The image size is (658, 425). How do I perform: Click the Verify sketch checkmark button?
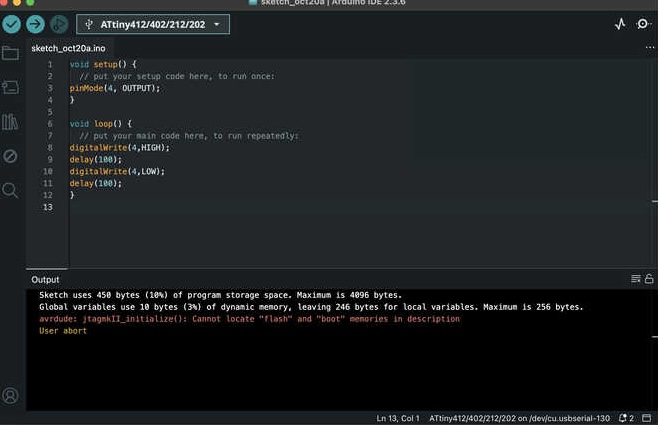point(12,24)
